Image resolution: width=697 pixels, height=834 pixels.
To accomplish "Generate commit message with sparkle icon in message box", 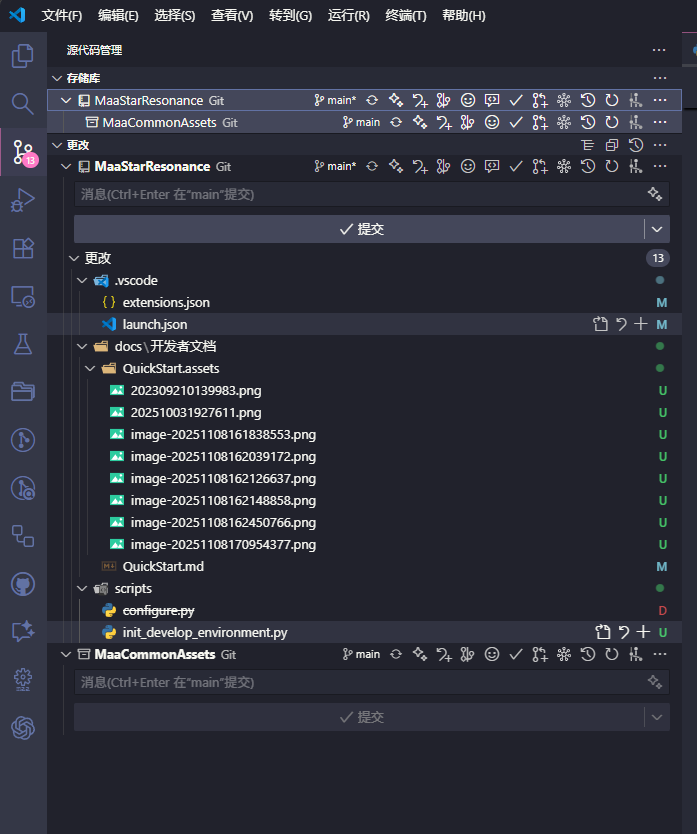I will pyautogui.click(x=655, y=194).
